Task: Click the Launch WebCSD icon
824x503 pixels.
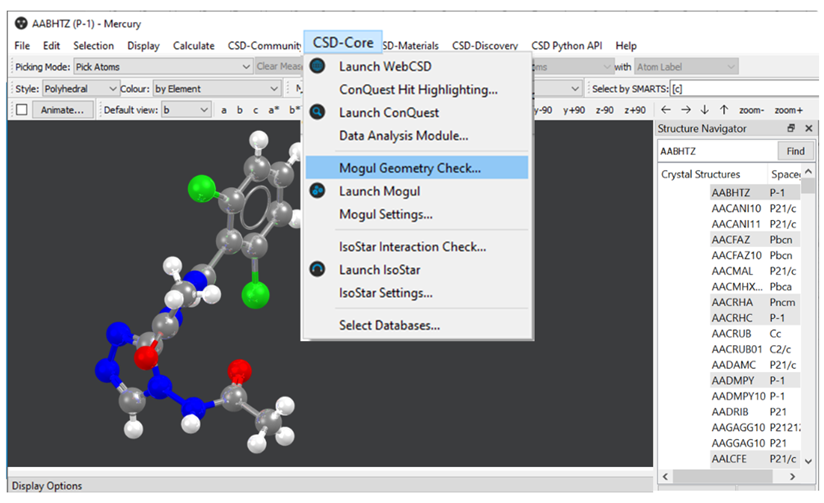Action: coord(317,67)
